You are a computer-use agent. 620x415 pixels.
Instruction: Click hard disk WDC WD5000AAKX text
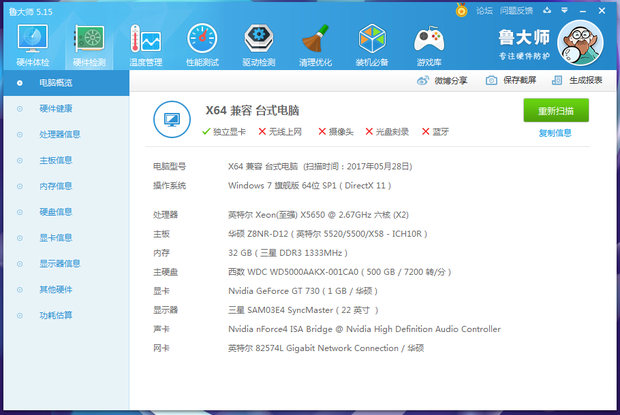(340, 272)
